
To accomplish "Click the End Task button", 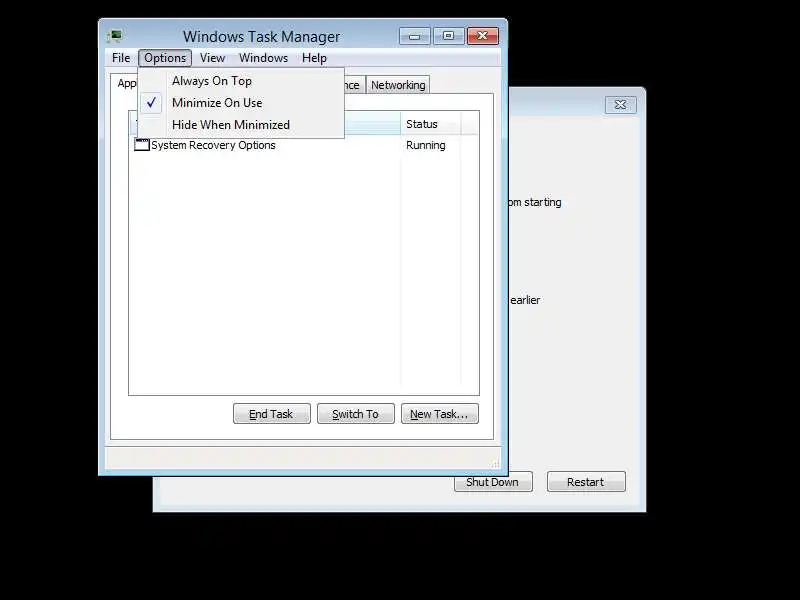I will tap(271, 414).
